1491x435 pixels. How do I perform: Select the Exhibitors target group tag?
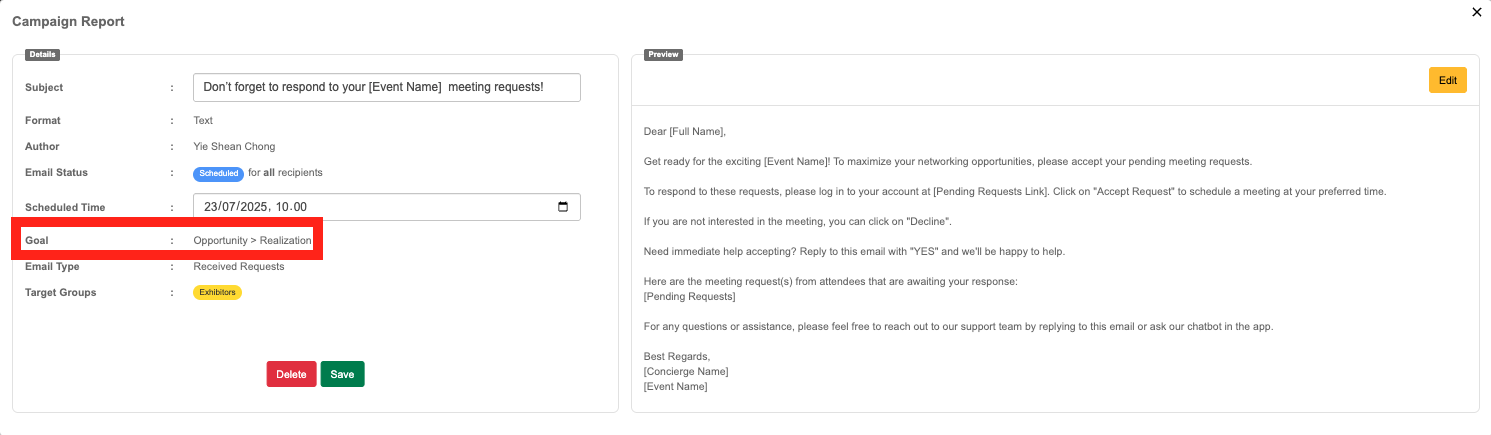pos(217,293)
